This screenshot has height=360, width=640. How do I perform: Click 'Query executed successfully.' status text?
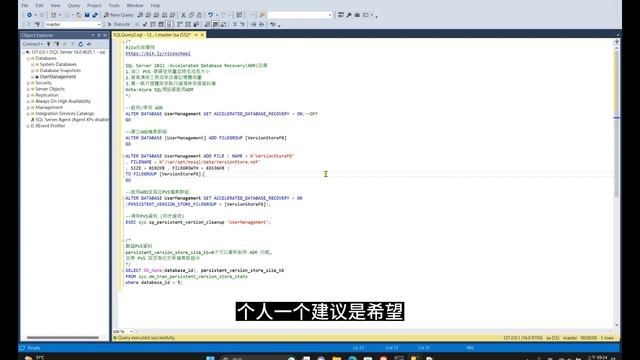click(x=146, y=338)
